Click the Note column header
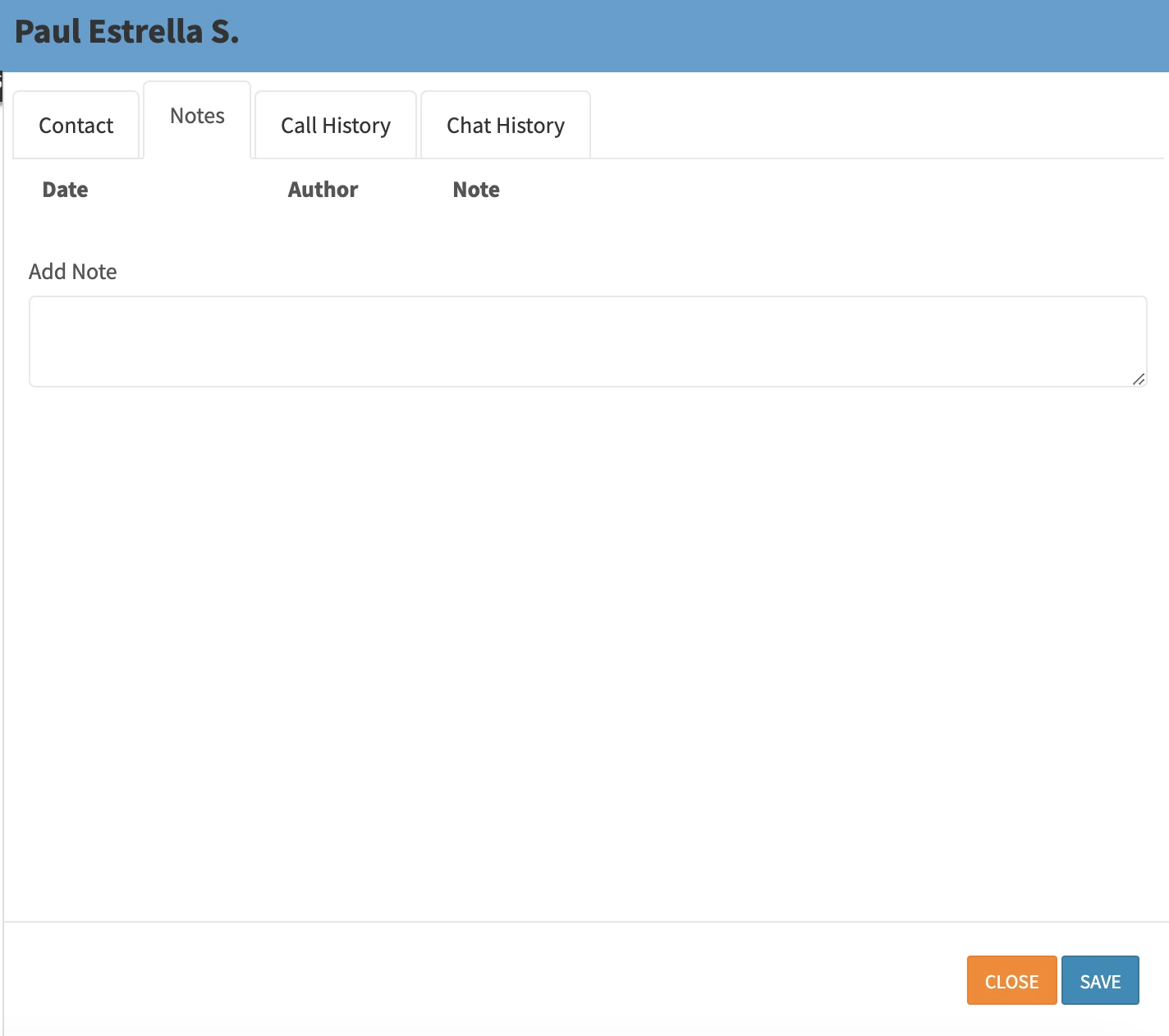 [x=476, y=190]
